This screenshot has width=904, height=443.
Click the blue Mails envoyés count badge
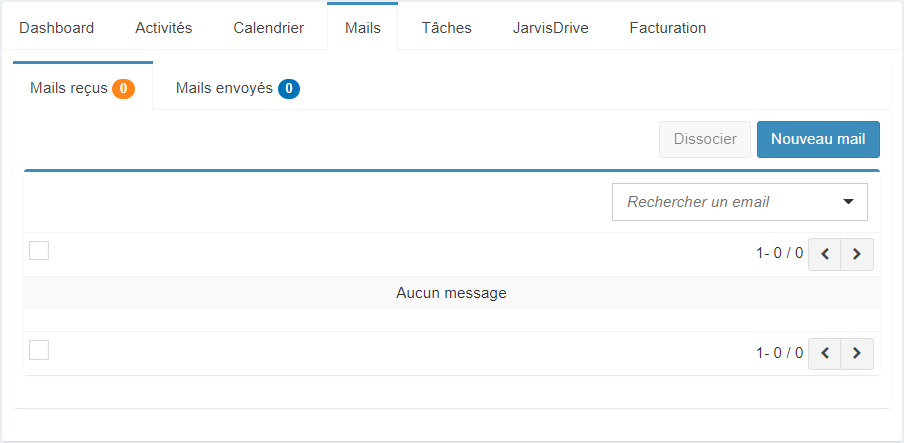289,89
